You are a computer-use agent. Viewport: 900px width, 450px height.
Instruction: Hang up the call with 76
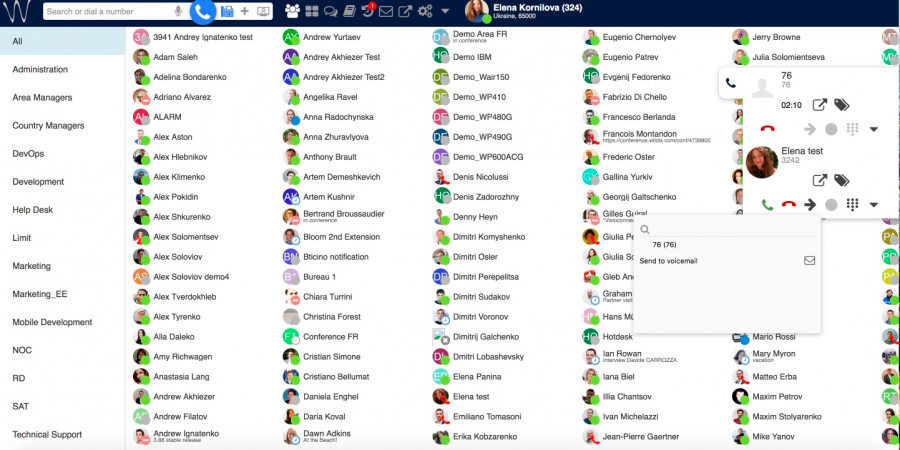click(x=767, y=129)
